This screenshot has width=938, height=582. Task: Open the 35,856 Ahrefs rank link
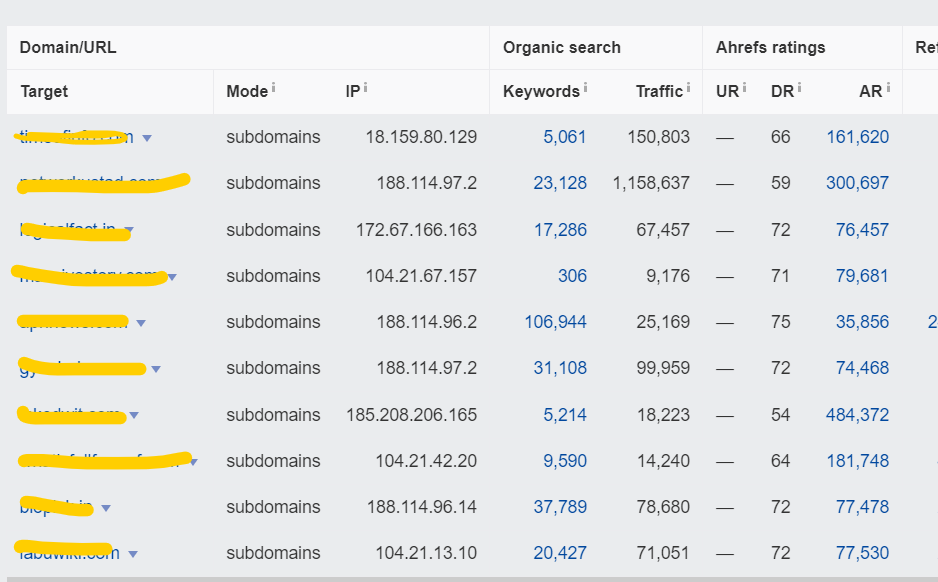click(x=863, y=322)
